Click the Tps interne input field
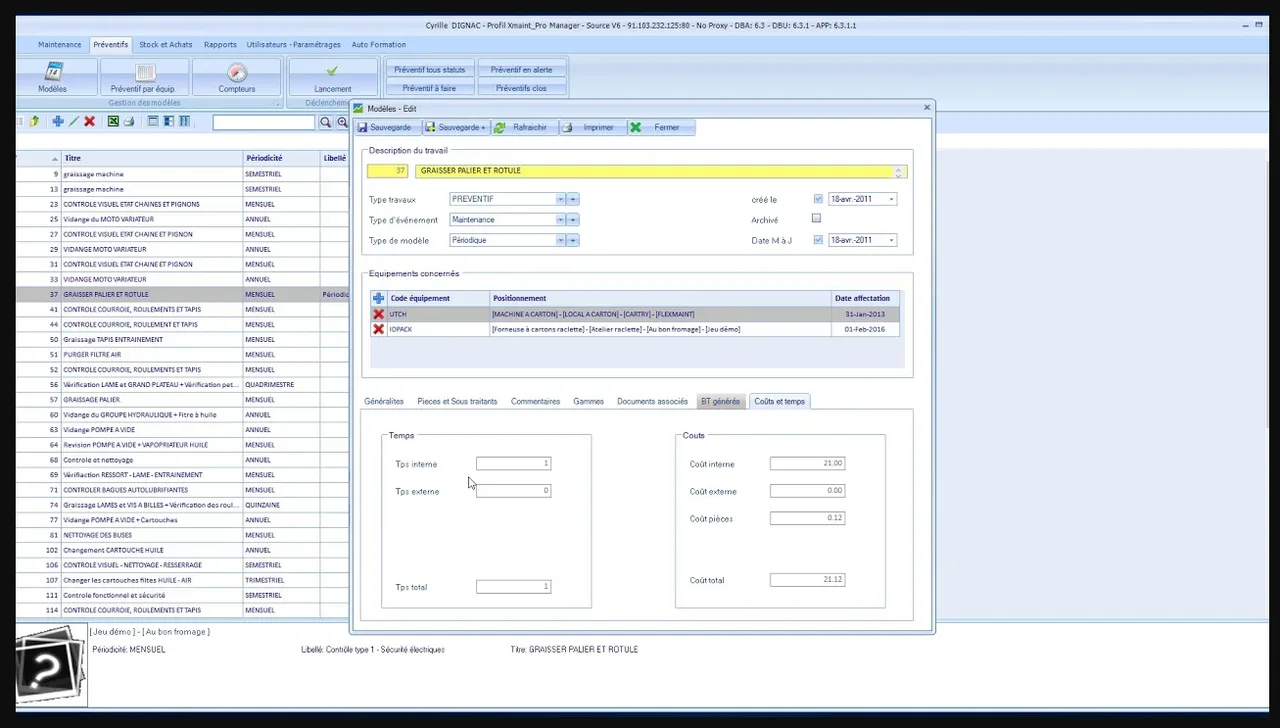The width and height of the screenshot is (1280, 728). pyautogui.click(x=513, y=463)
